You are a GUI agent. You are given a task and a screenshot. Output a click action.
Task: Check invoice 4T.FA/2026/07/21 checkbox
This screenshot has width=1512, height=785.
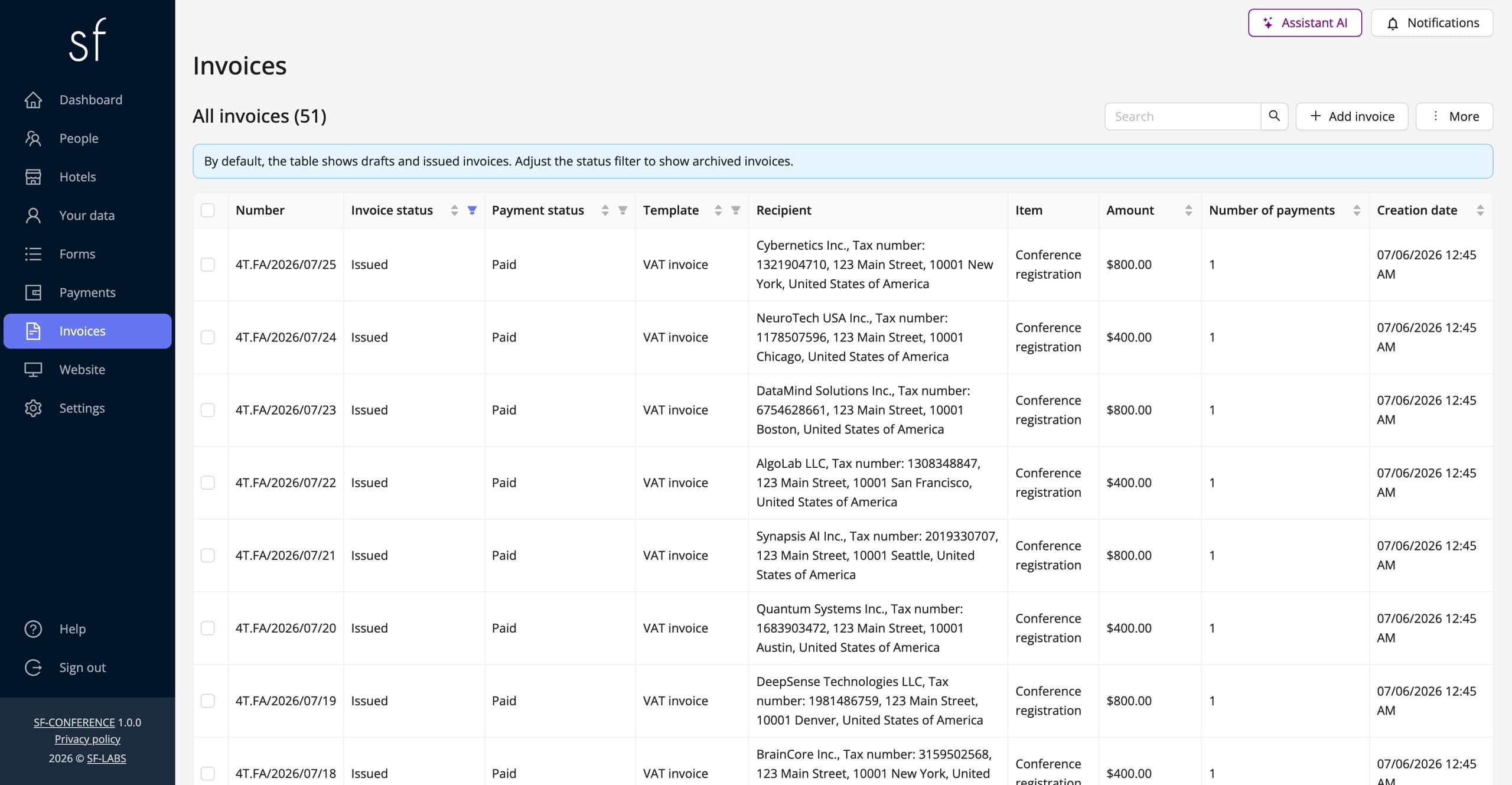tap(208, 555)
